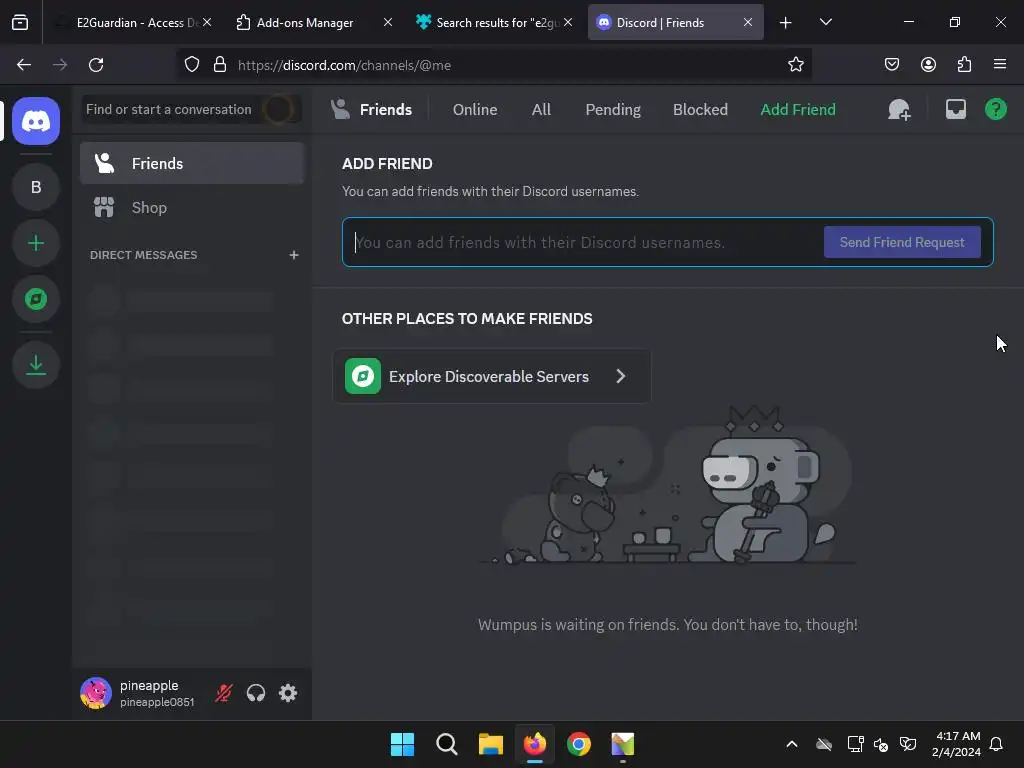Focus the add friend username field

point(584,242)
